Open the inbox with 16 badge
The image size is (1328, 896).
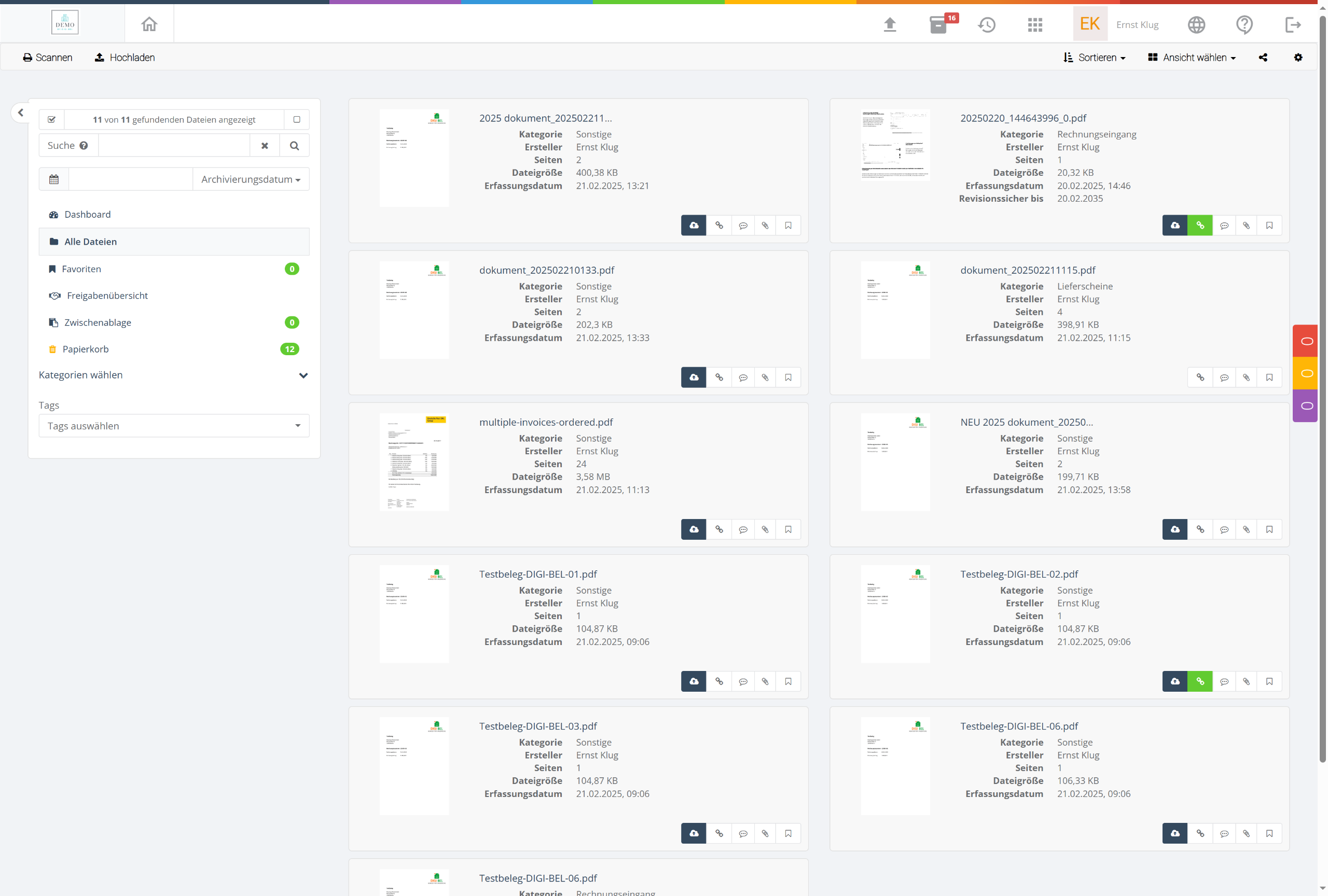(939, 24)
